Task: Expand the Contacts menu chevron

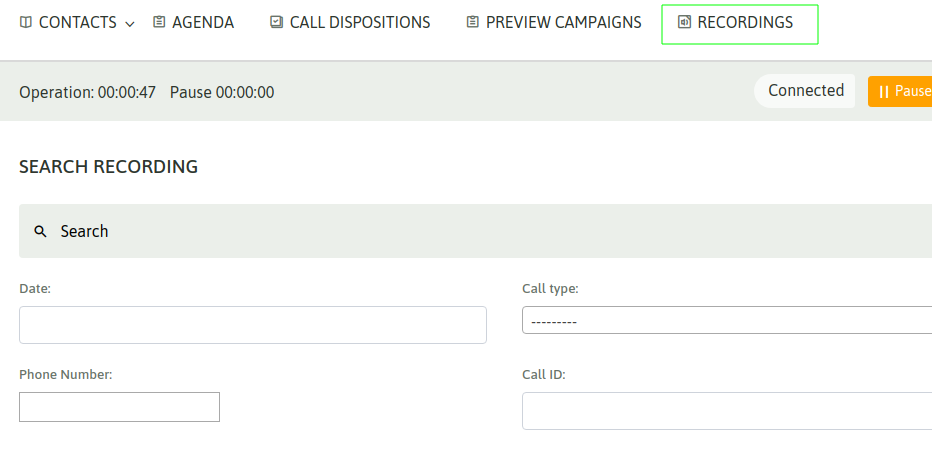Action: click(x=130, y=24)
